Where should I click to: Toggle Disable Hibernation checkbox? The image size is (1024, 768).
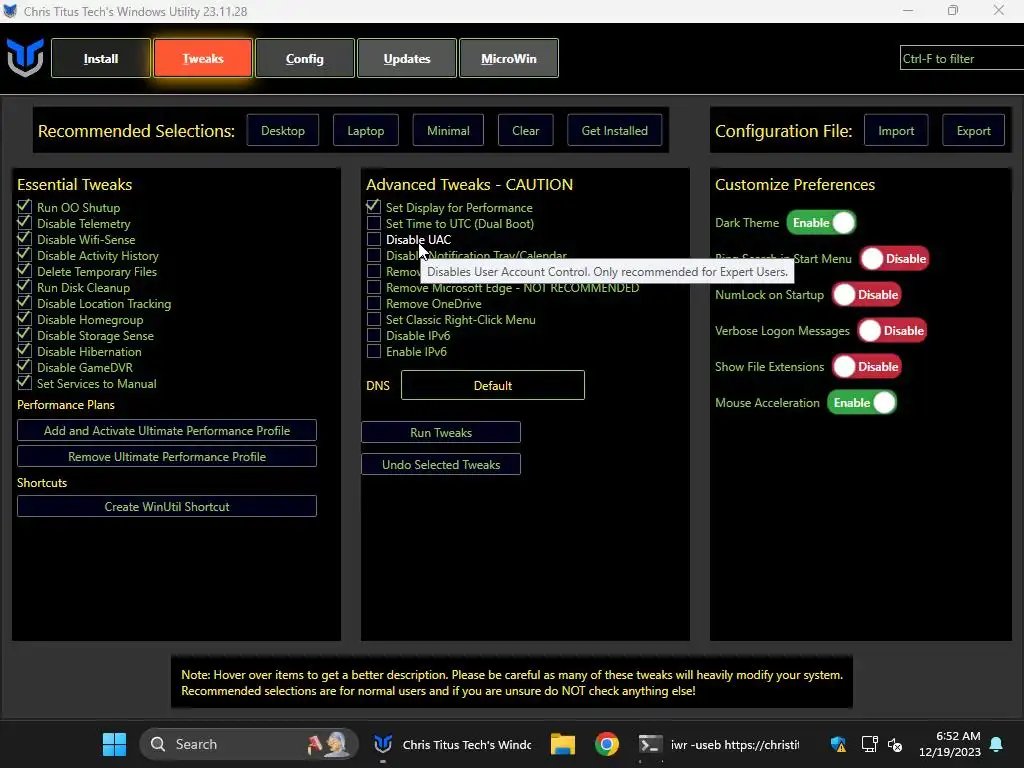click(24, 351)
